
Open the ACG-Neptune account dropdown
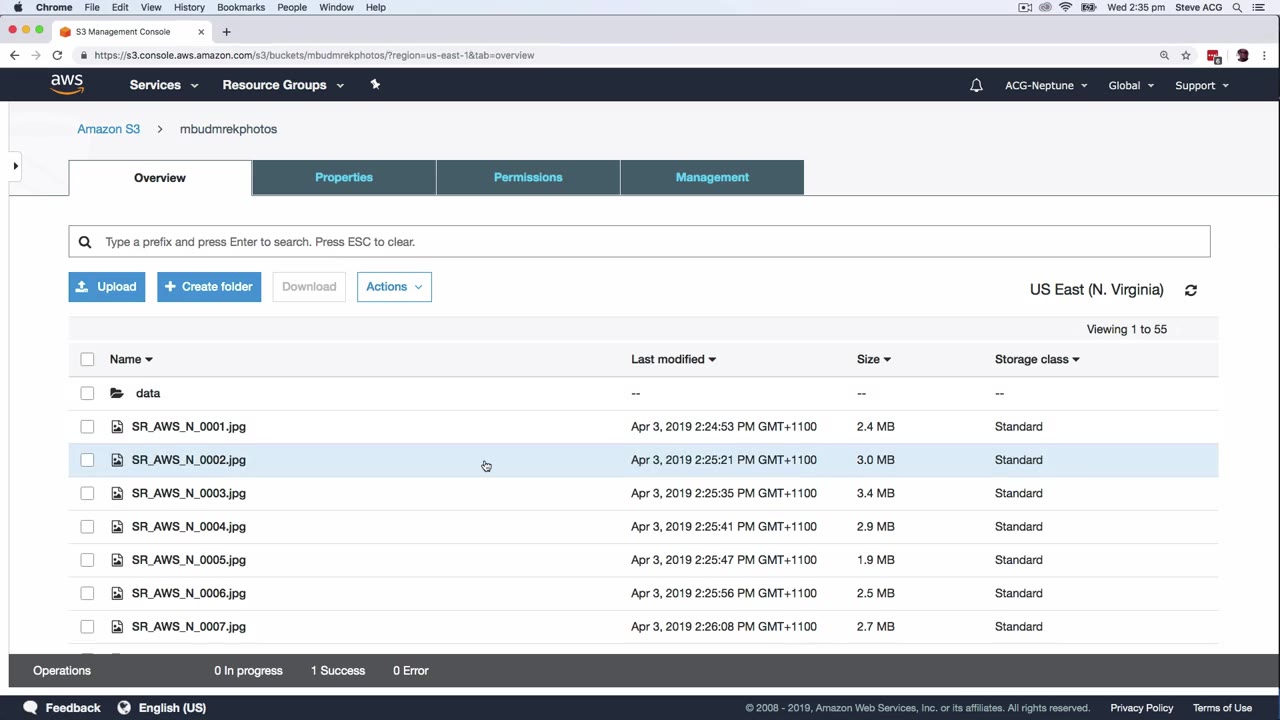point(1046,85)
